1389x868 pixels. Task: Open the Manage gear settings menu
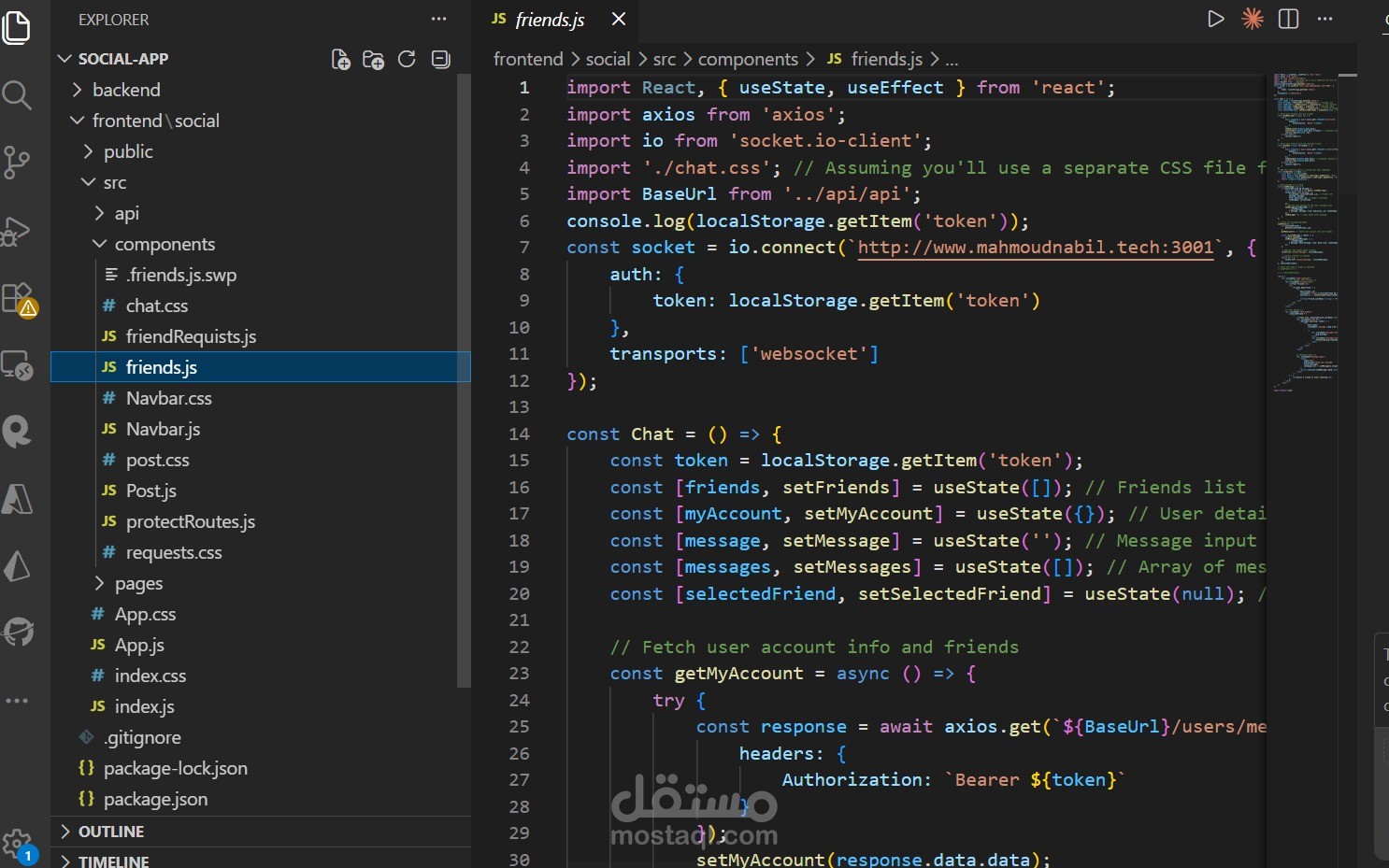point(18,842)
